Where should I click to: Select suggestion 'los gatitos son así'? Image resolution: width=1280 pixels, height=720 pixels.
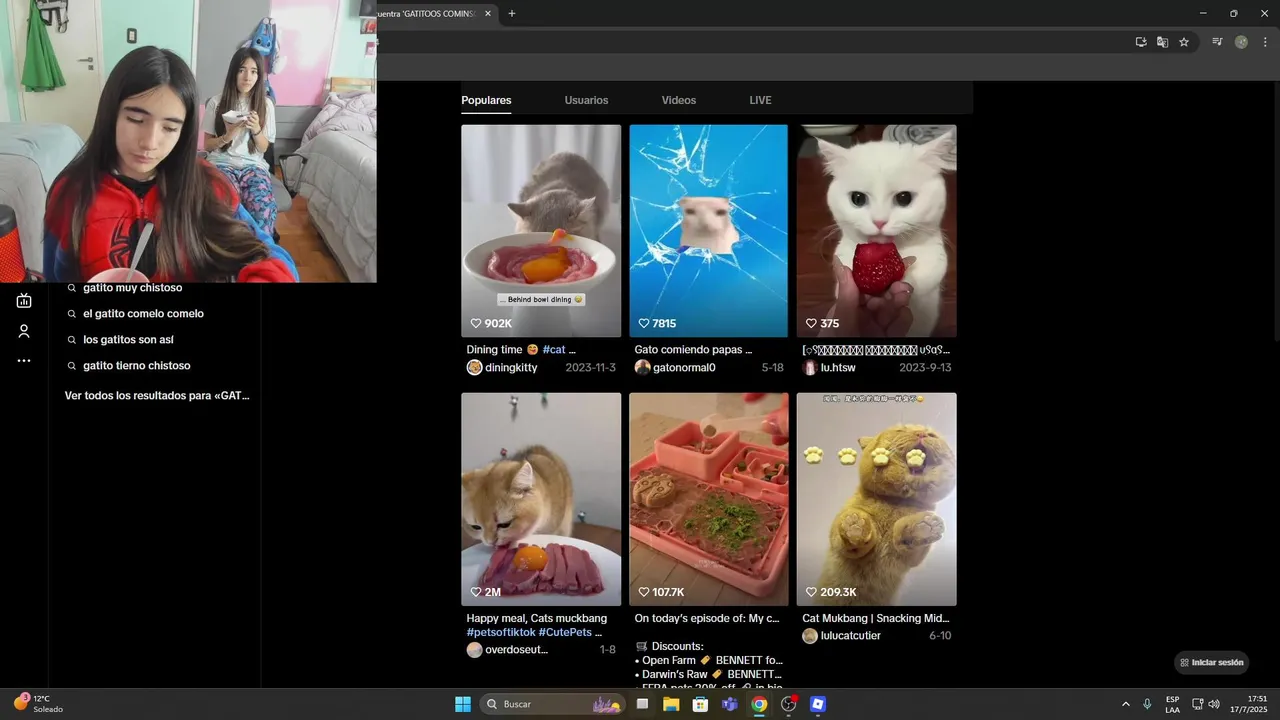click(x=128, y=340)
